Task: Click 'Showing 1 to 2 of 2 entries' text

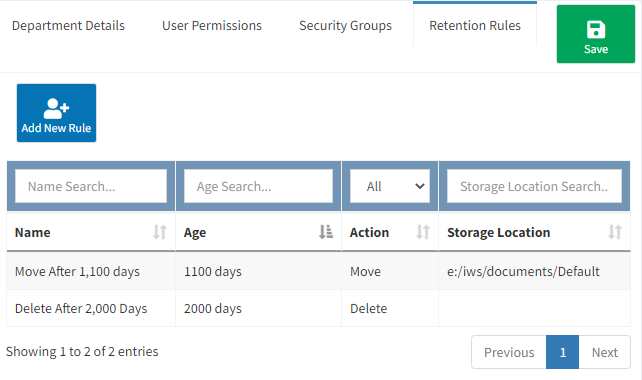Action: [82, 351]
